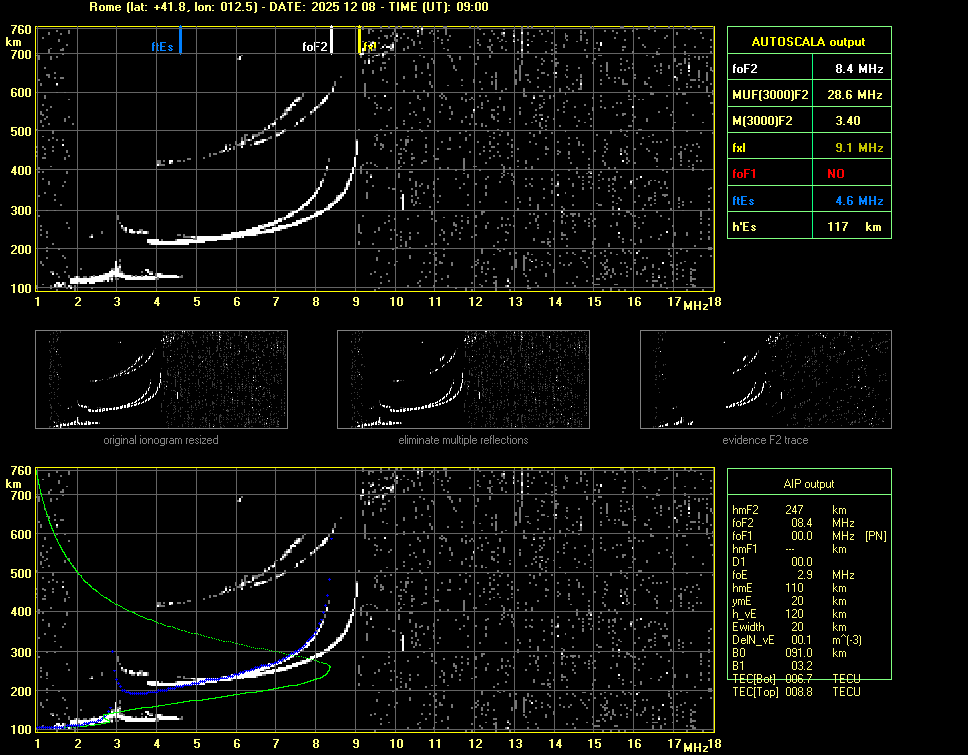
Task: Click the yellow fxI marker on top ionogram
Action: 360,41
